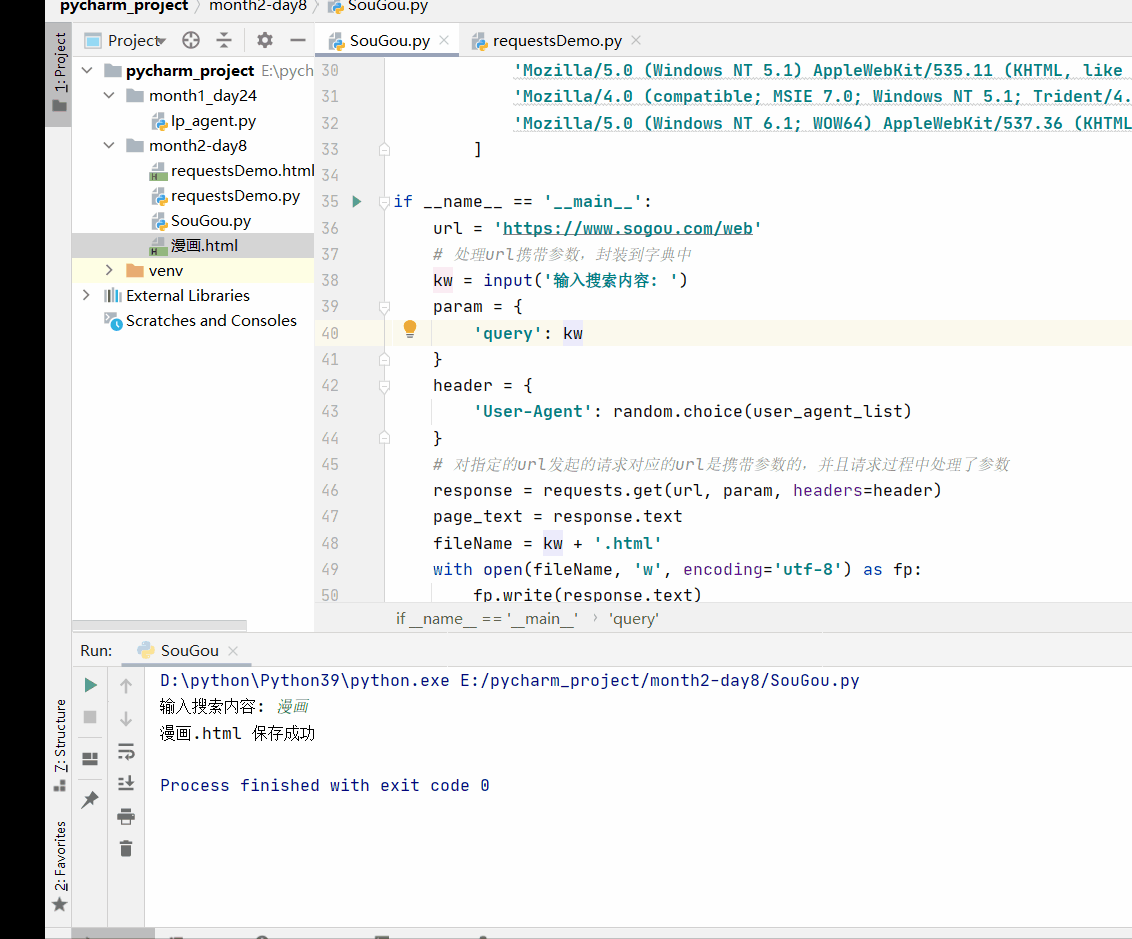Clear console with trash icon

tap(126, 849)
